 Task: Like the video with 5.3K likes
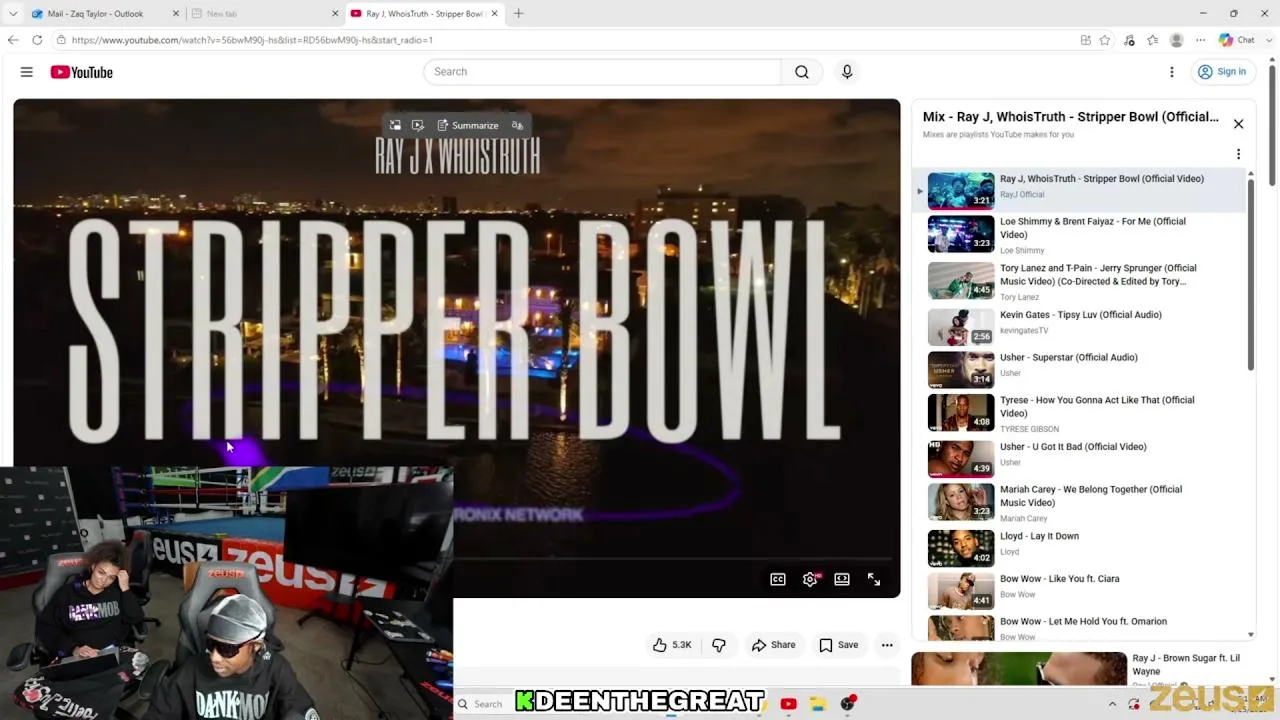(672, 645)
